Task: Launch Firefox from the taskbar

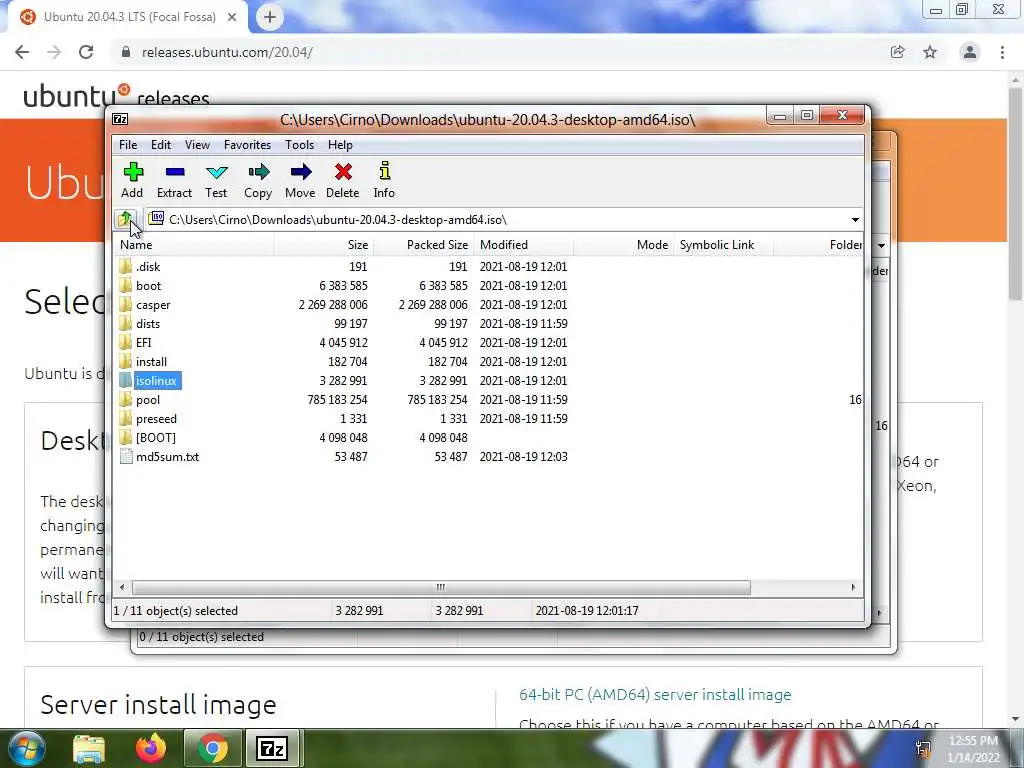Action: [151, 748]
